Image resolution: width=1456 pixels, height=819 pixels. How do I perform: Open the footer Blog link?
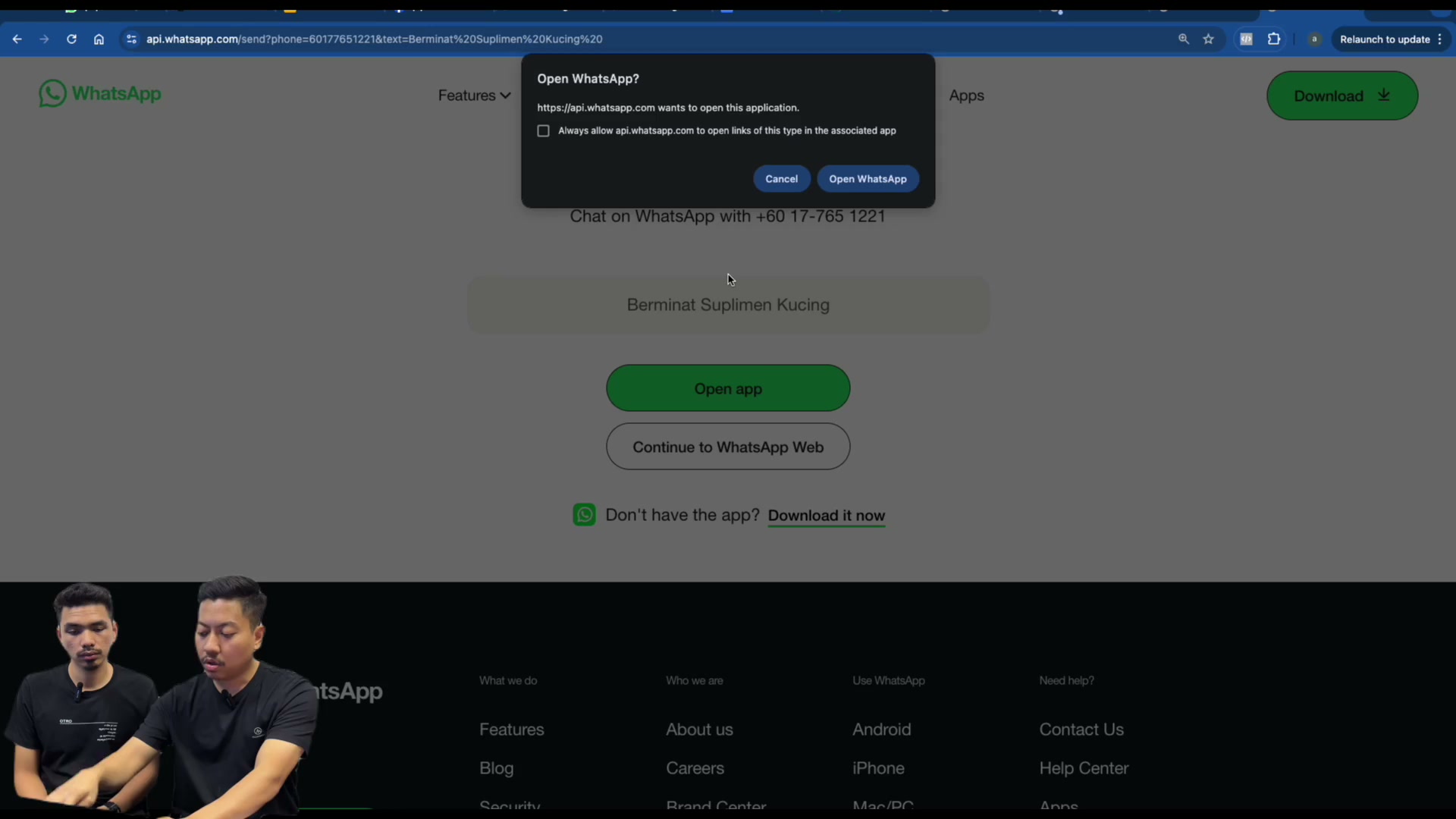[x=496, y=768]
